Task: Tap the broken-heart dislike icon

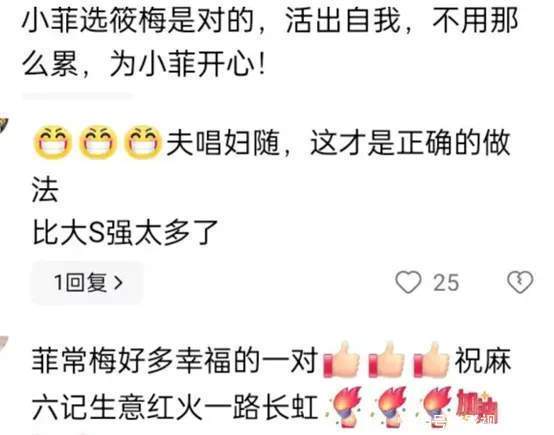Action: [520, 282]
